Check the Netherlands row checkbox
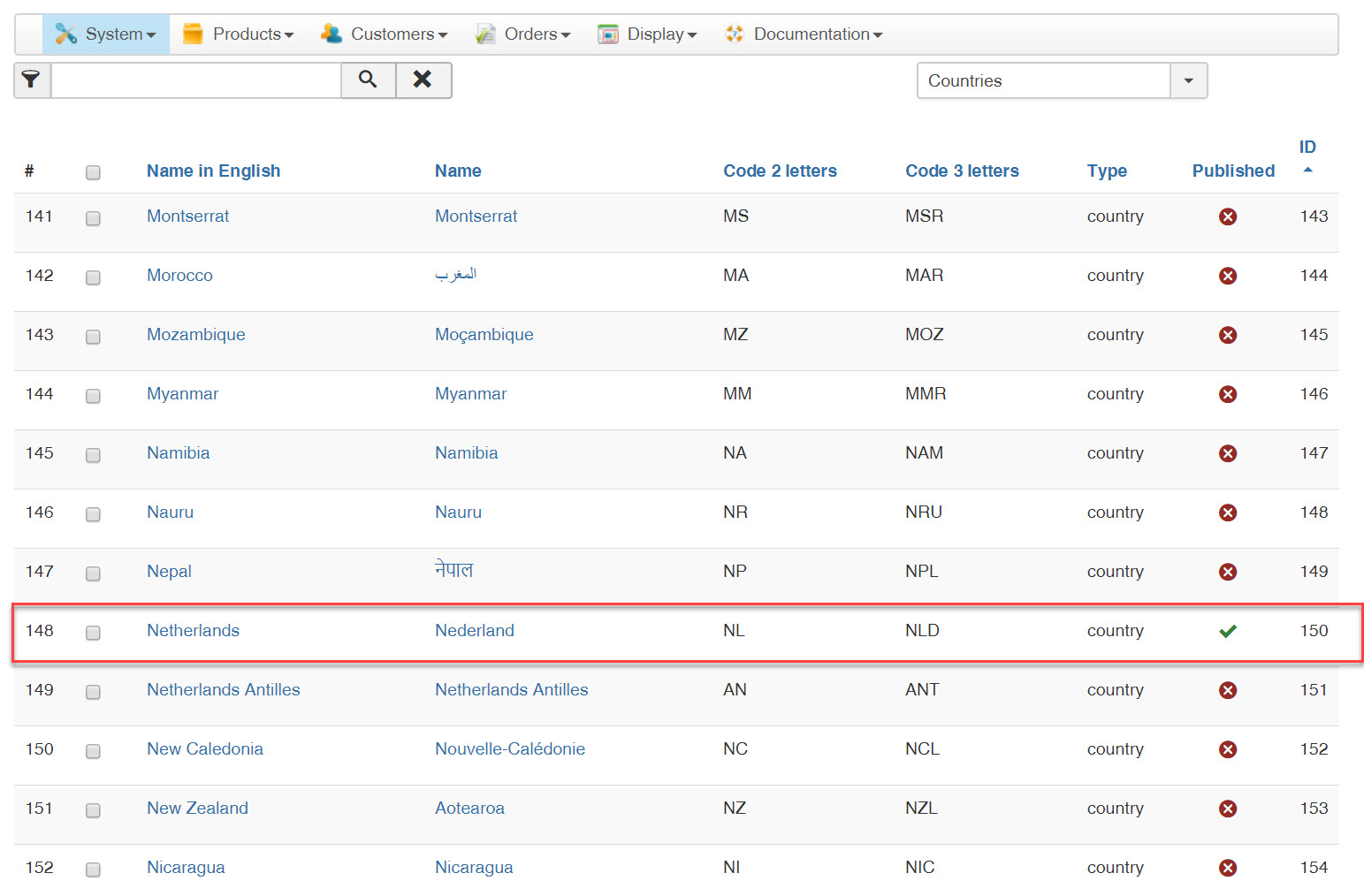 [x=93, y=633]
